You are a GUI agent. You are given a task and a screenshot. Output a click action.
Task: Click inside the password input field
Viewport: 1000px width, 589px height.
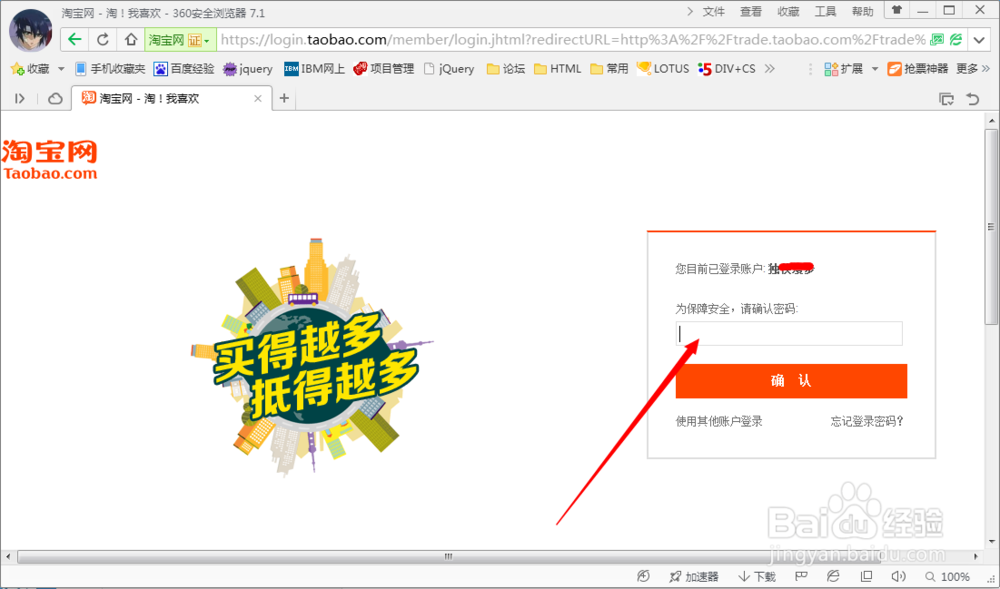click(789, 333)
